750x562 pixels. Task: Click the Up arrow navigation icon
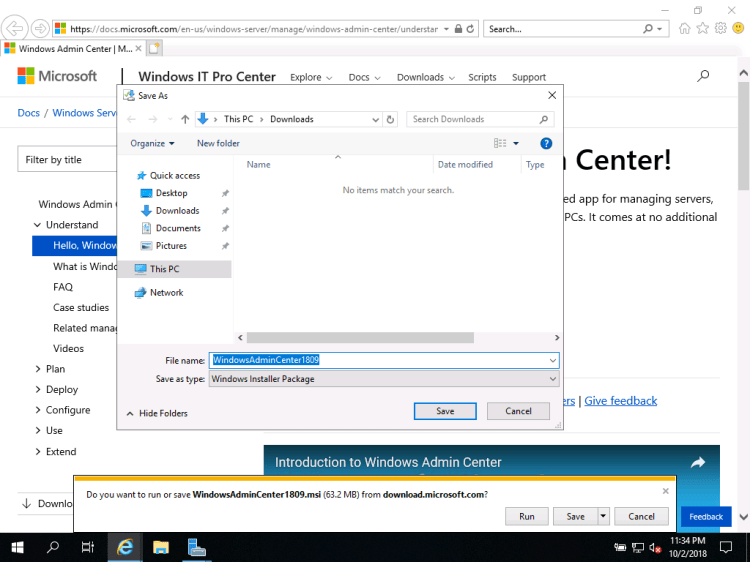[x=185, y=119]
